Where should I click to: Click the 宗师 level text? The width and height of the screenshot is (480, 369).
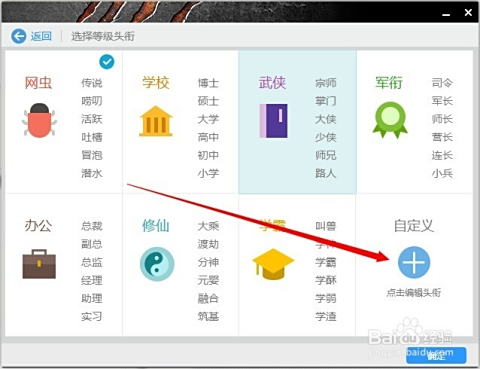click(326, 83)
